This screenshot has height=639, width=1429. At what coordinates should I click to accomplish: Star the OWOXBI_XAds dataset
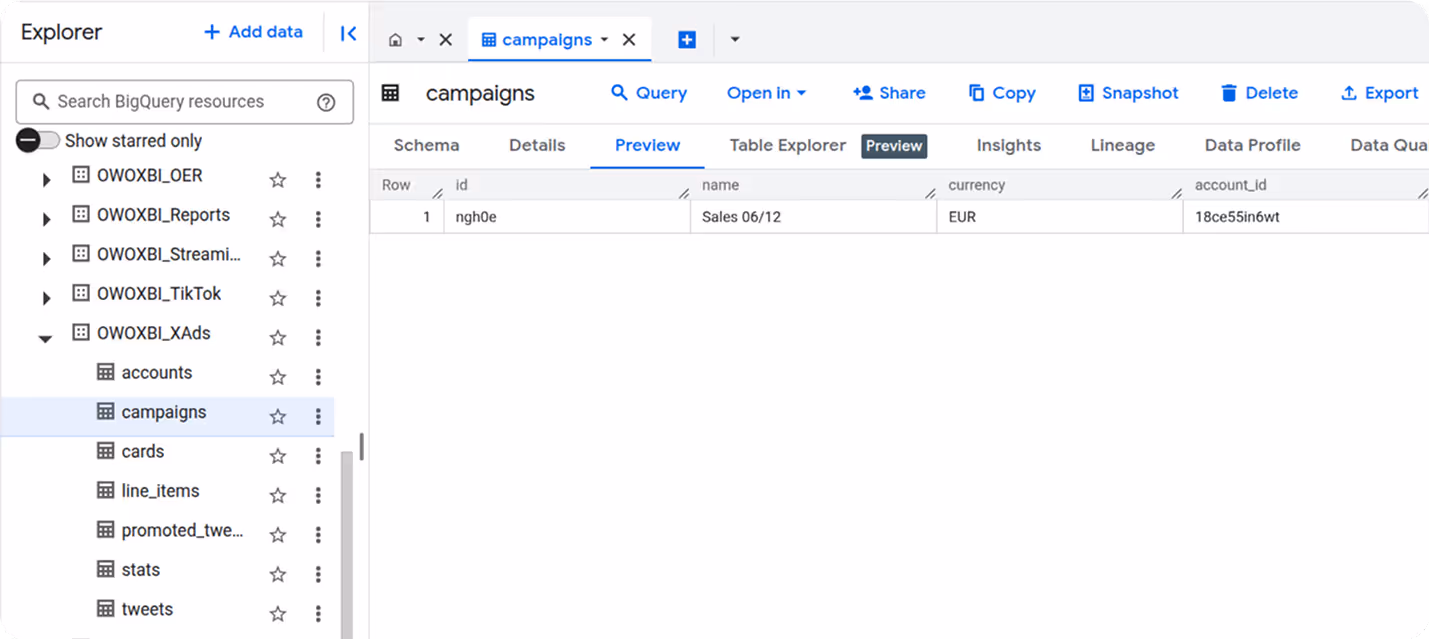point(278,338)
